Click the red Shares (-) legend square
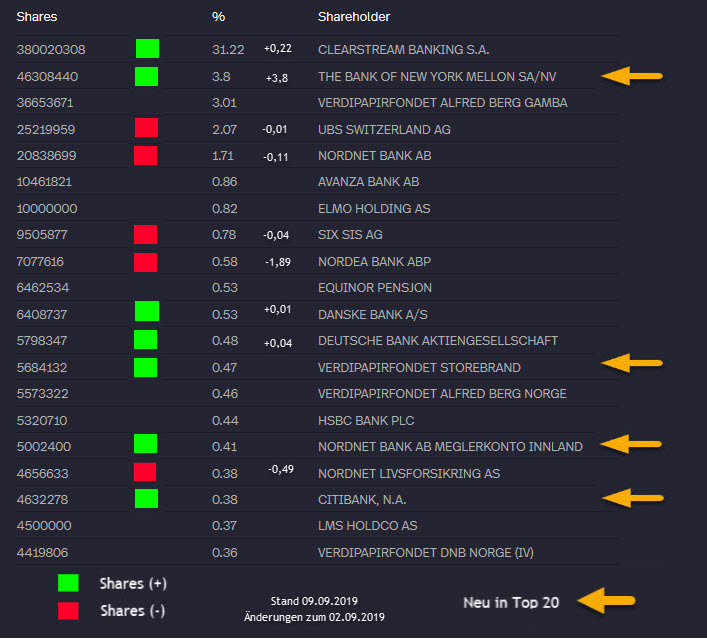707x639 pixels. tap(69, 611)
